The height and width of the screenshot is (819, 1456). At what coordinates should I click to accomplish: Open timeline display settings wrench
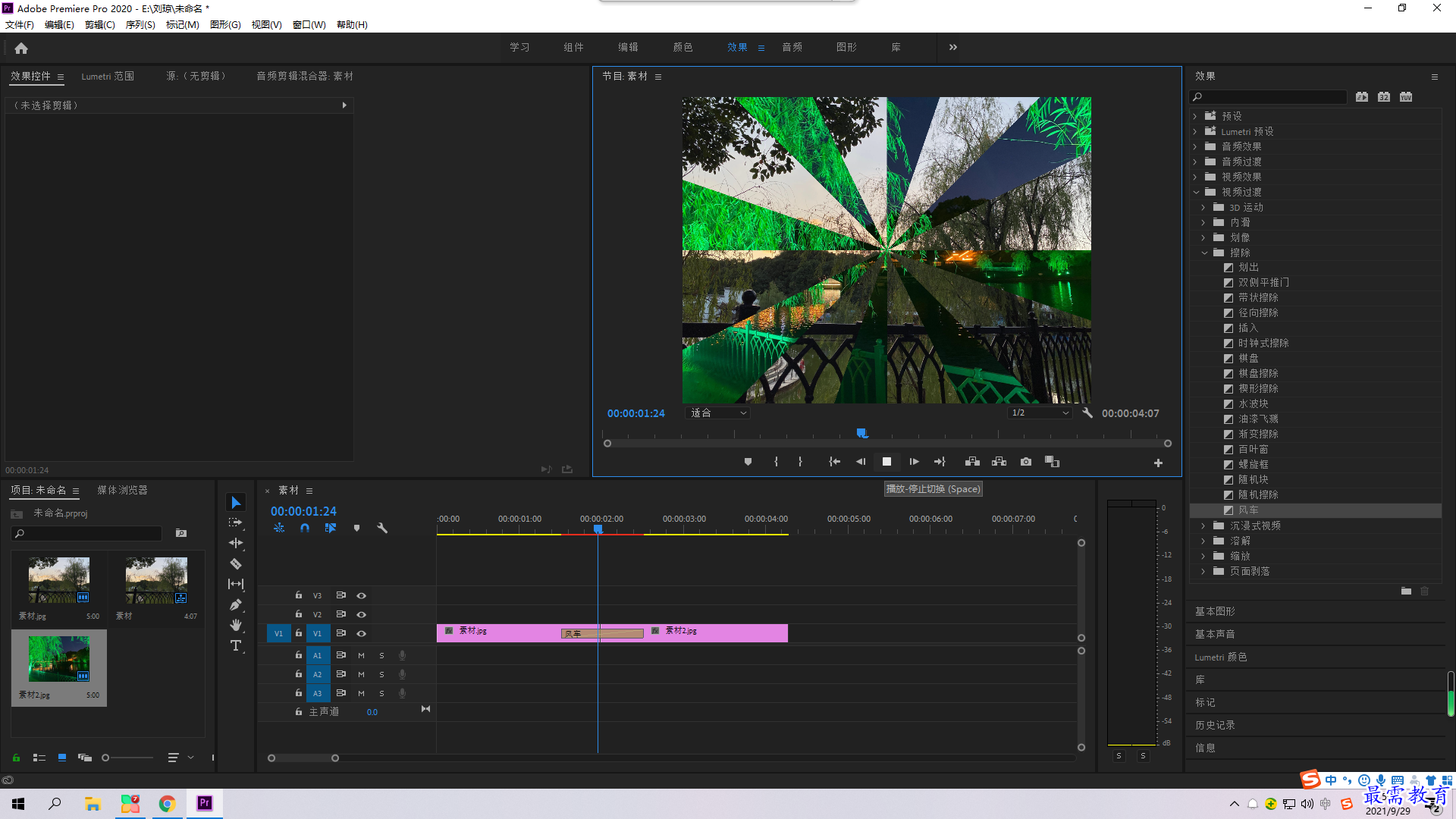[382, 528]
